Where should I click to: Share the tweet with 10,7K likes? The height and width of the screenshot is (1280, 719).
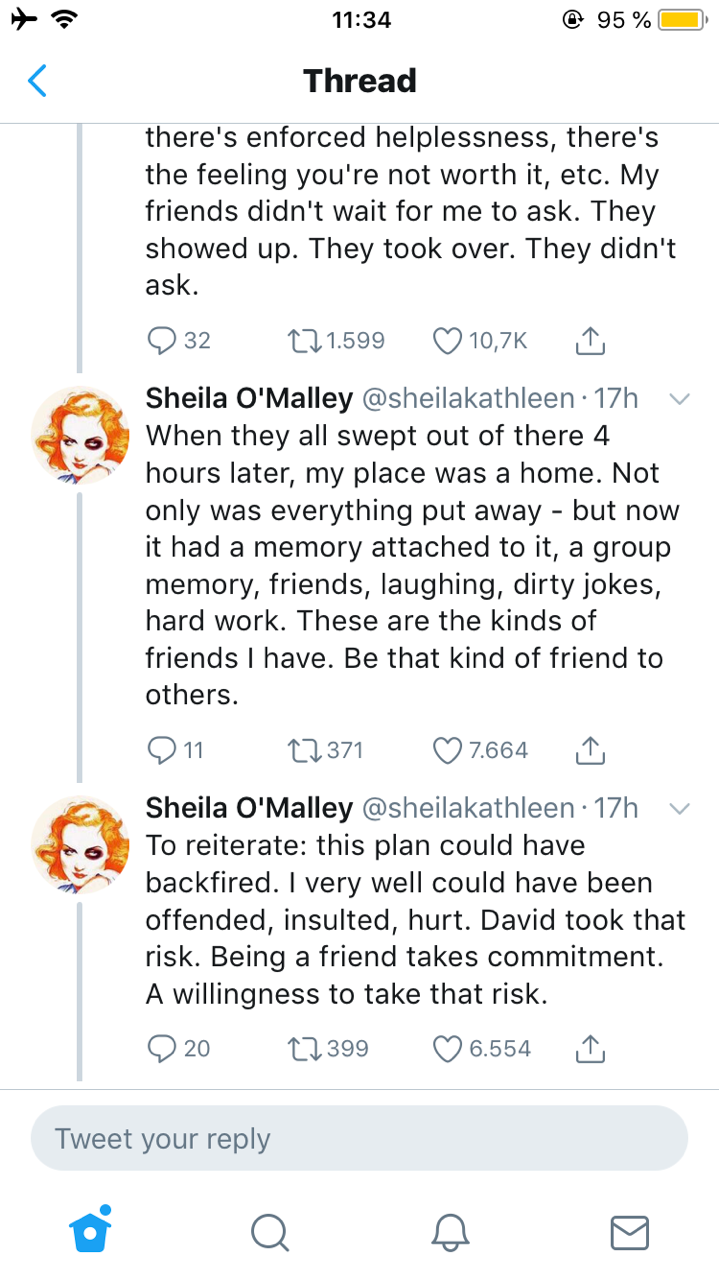(591, 340)
